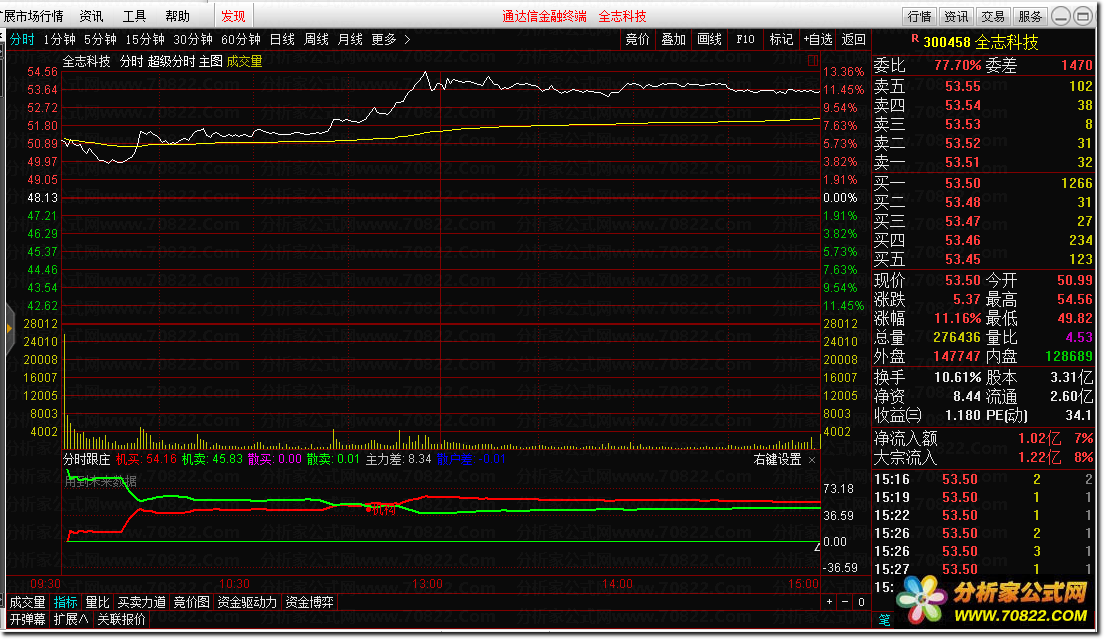1106x640 pixels.
Task: Switch to the 周线 chart
Action: tap(316, 40)
